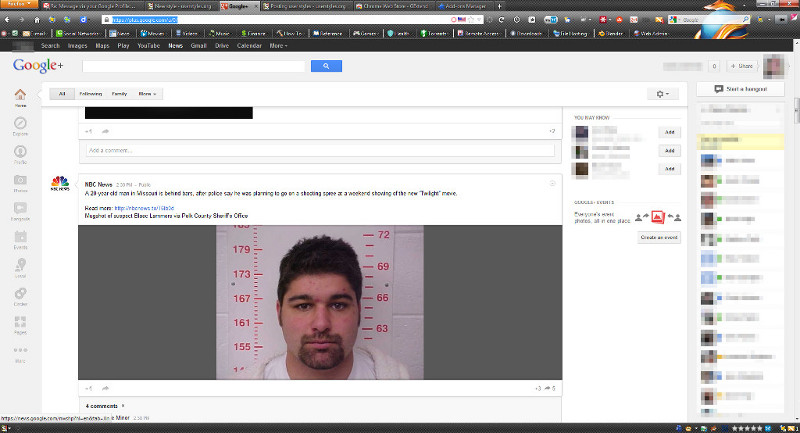Open the Explore compass icon in sidebar
This screenshot has height=433, width=800.
tap(20, 123)
